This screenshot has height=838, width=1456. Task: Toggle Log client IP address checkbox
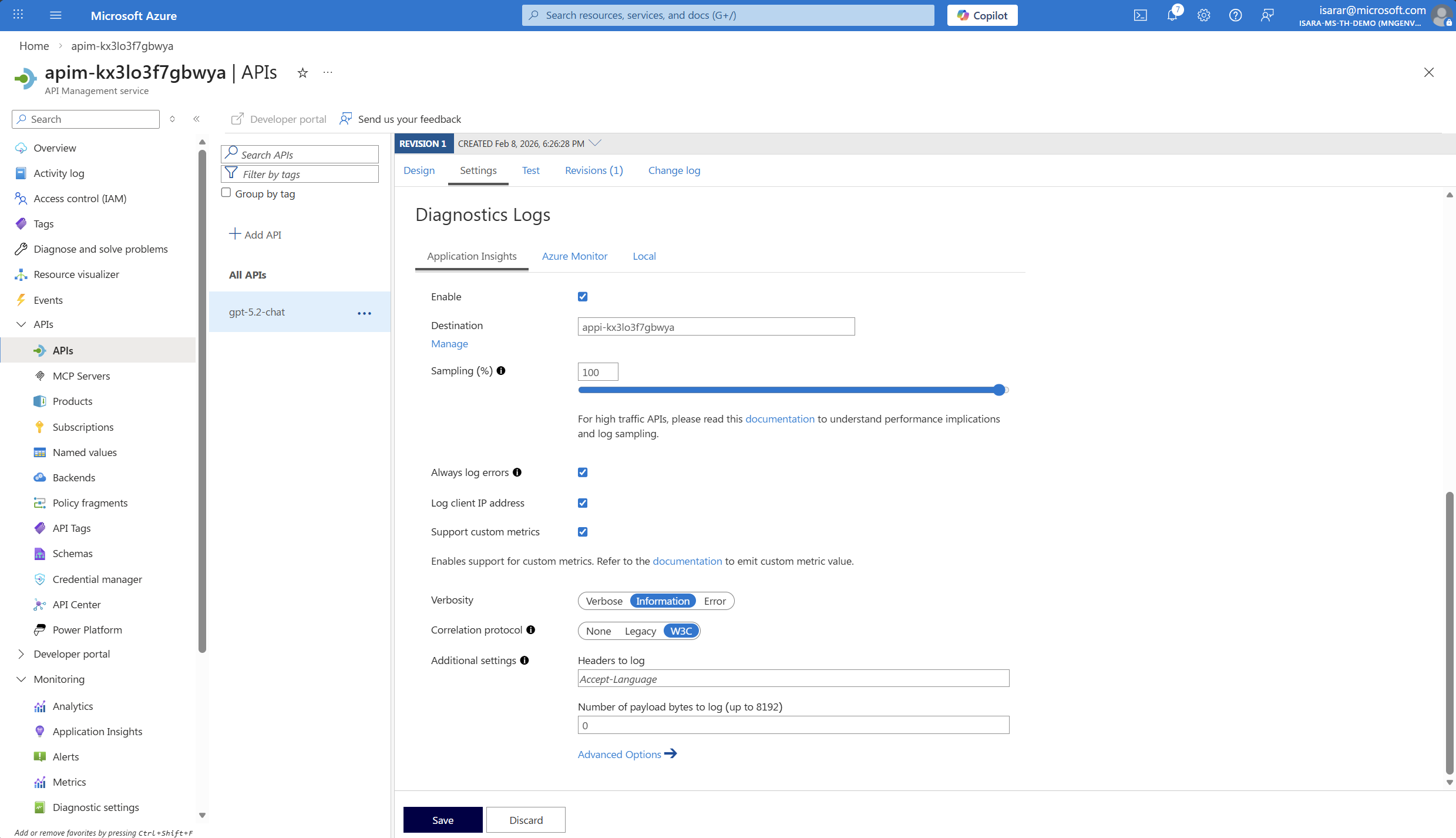pos(583,503)
